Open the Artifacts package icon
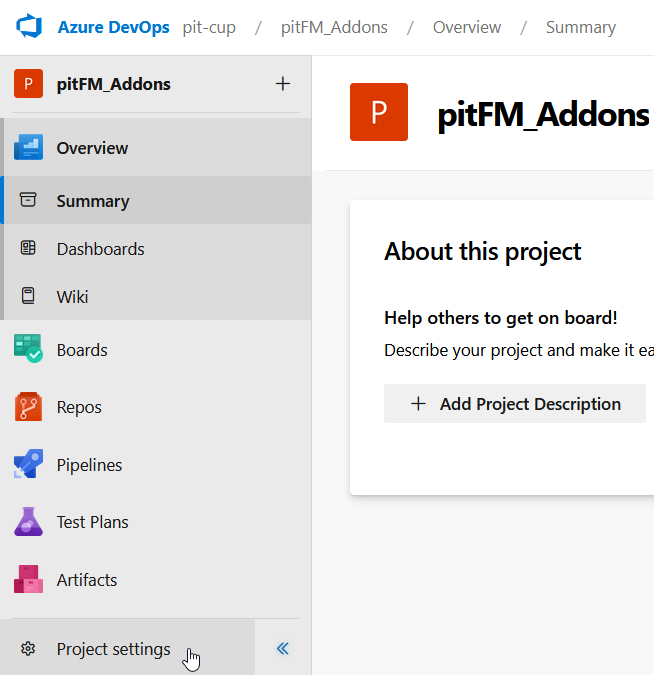Image resolution: width=654 pixels, height=675 pixels. 28,580
